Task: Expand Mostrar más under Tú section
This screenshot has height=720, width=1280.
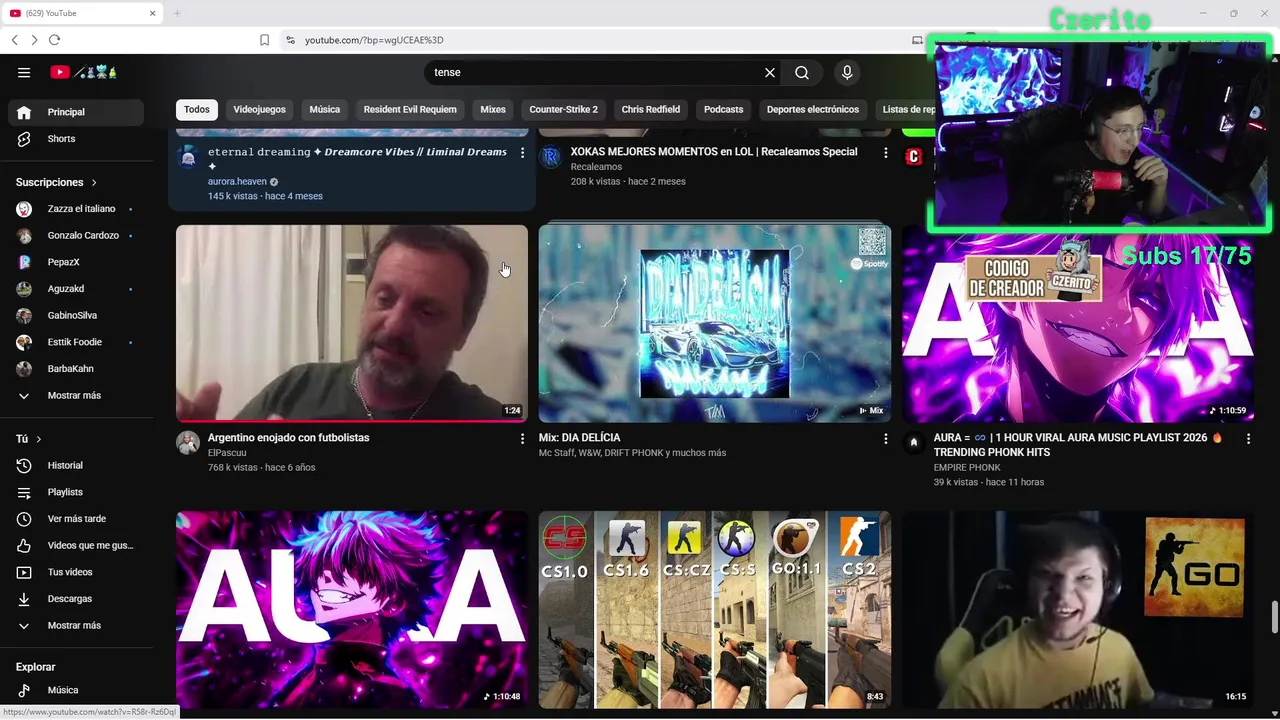Action: pos(76,625)
